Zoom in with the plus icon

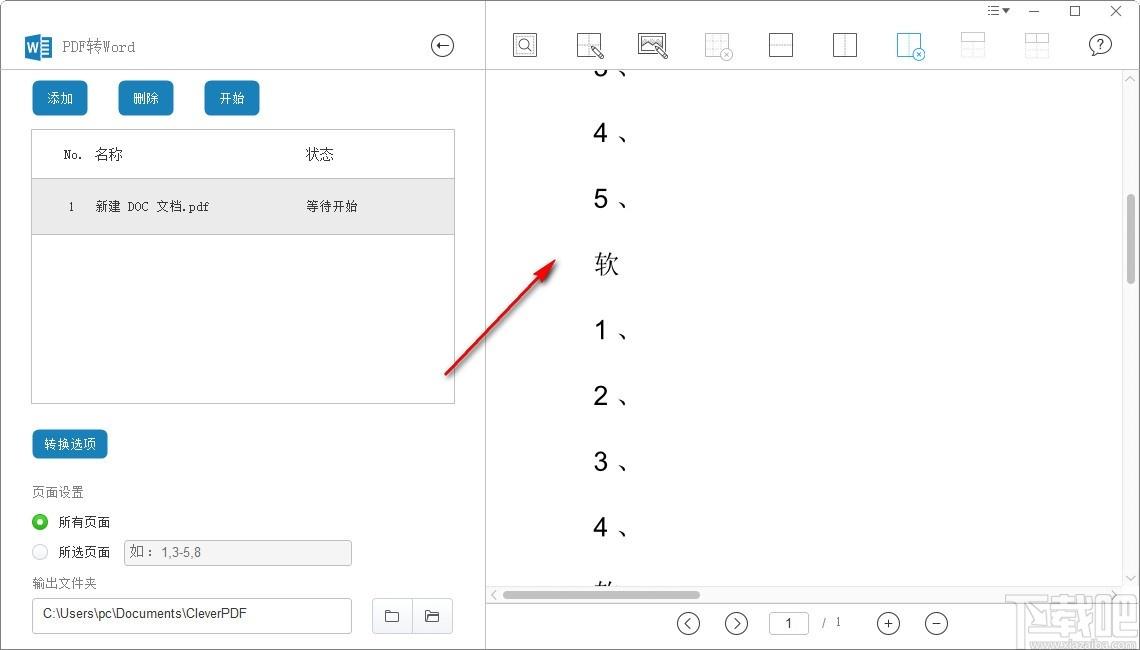888,623
